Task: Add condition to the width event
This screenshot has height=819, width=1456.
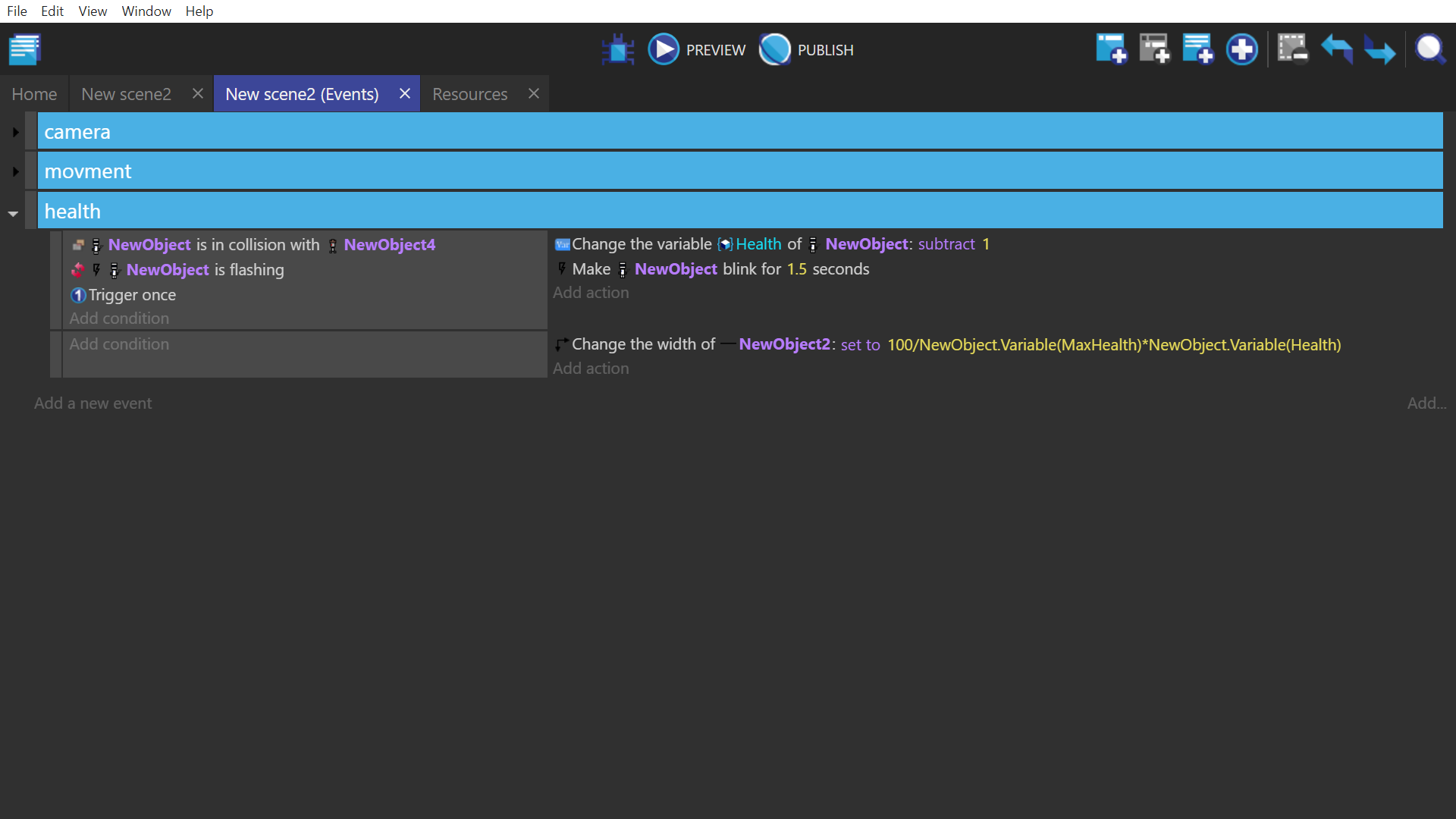Action: click(119, 344)
